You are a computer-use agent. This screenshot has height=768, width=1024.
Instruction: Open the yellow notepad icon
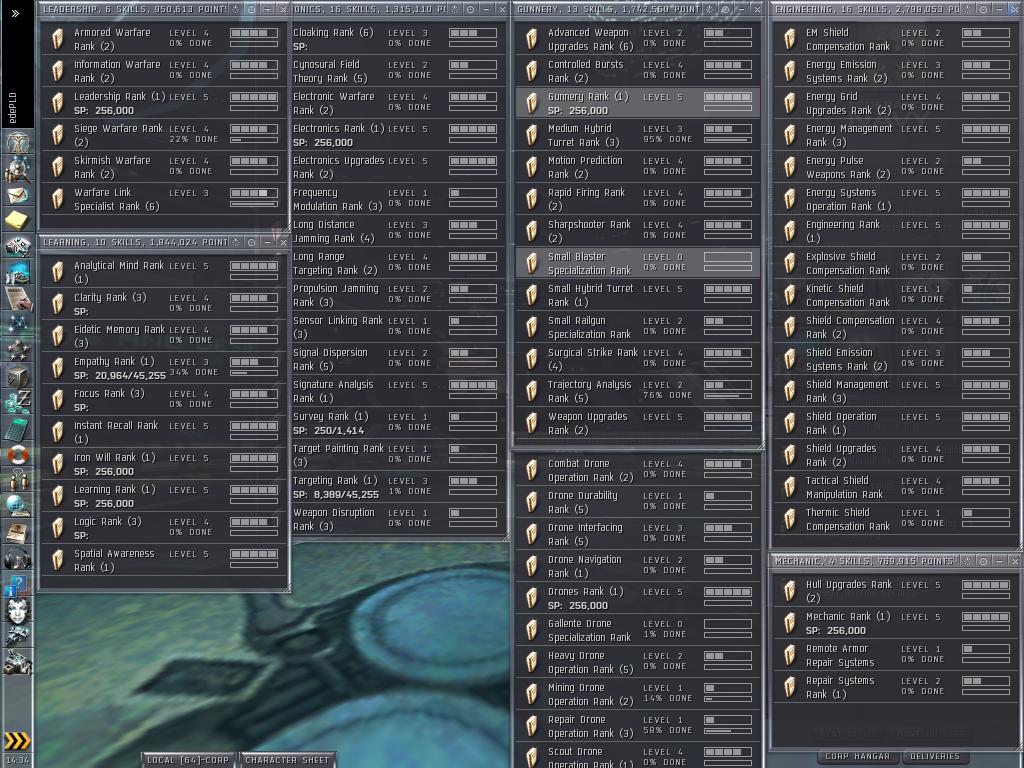(17, 220)
